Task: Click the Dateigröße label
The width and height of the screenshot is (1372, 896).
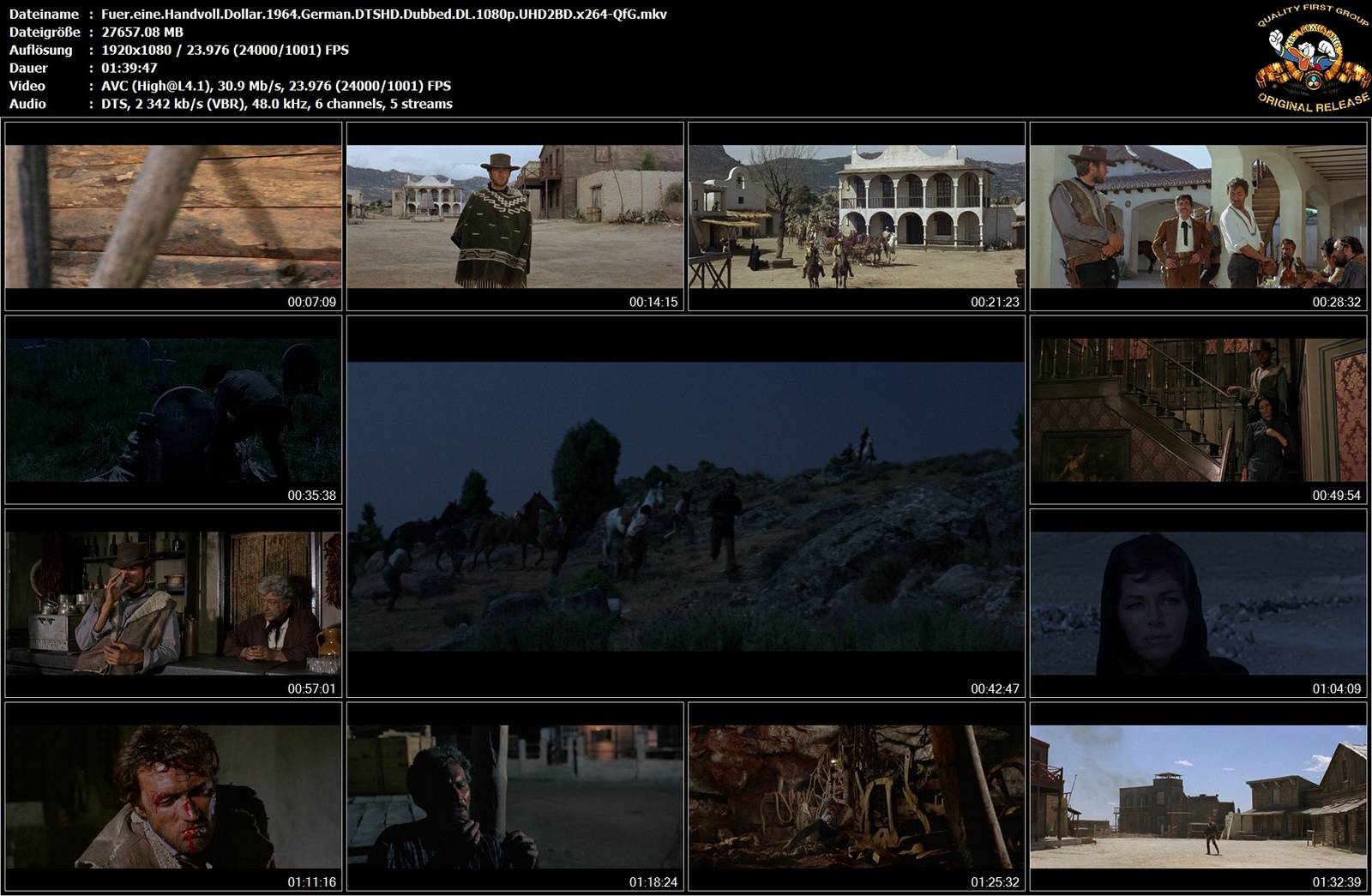Action: [x=45, y=32]
